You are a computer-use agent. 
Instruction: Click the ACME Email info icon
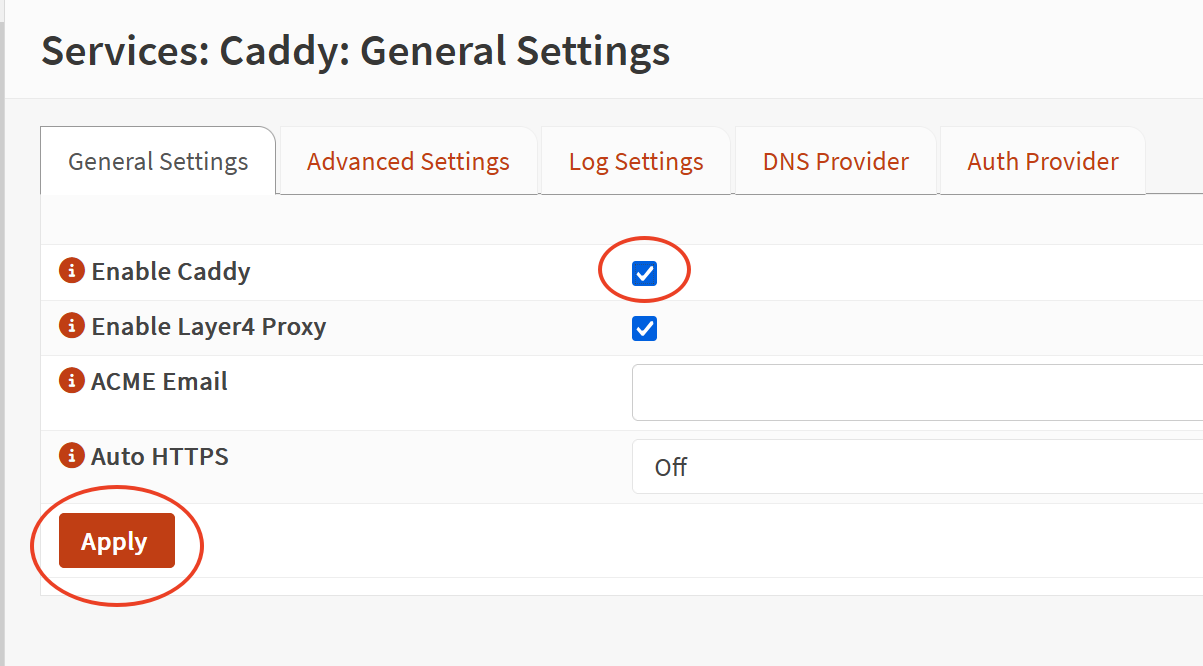click(x=71, y=381)
